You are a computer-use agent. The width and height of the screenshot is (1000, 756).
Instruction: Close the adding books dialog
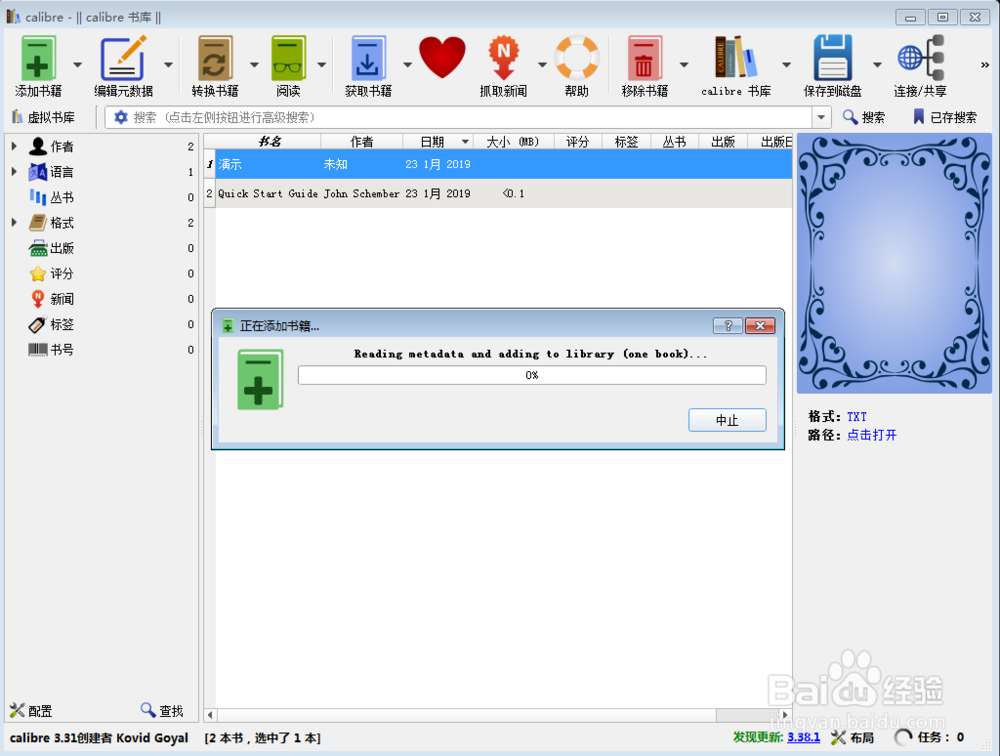click(760, 326)
